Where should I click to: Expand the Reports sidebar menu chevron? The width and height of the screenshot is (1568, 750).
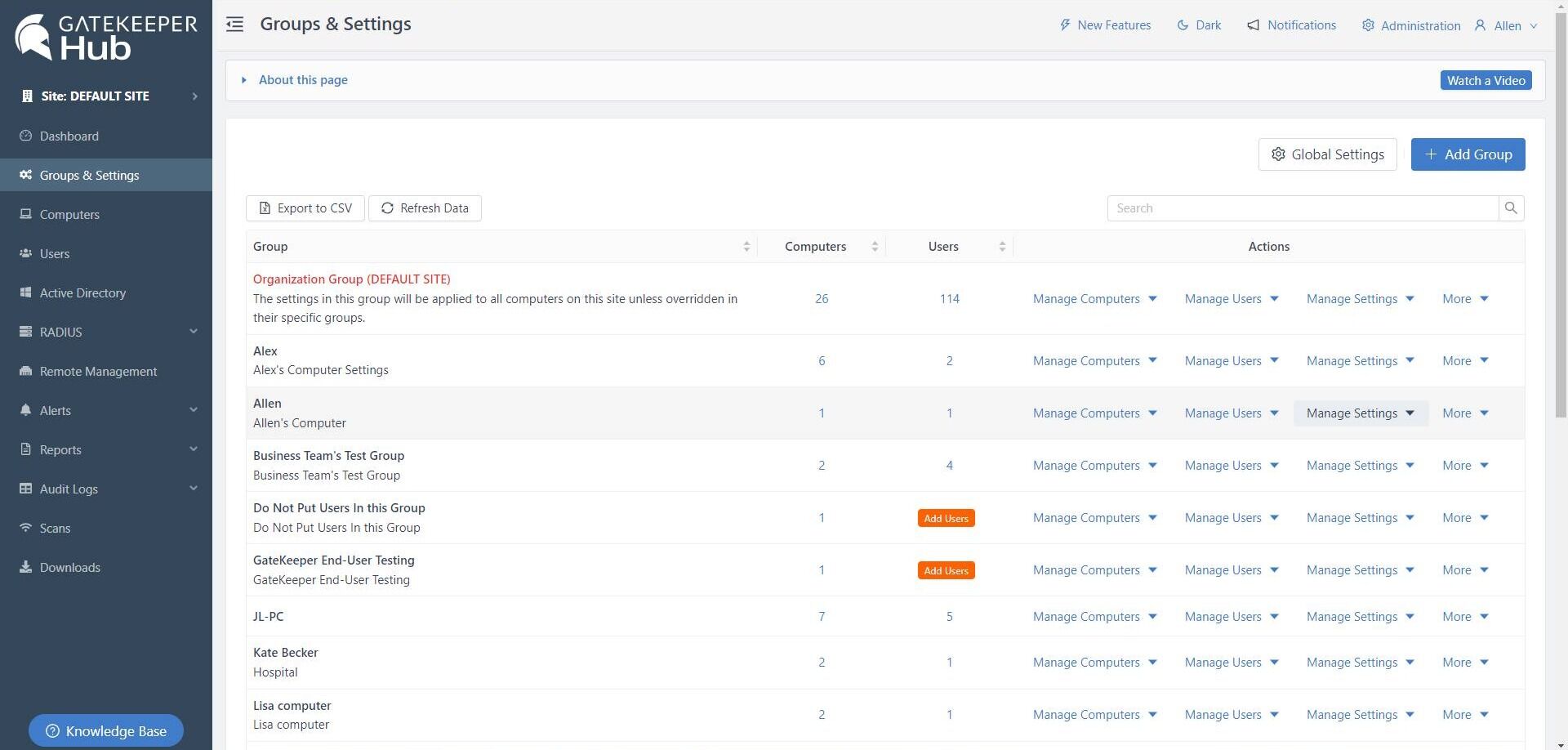tap(194, 449)
